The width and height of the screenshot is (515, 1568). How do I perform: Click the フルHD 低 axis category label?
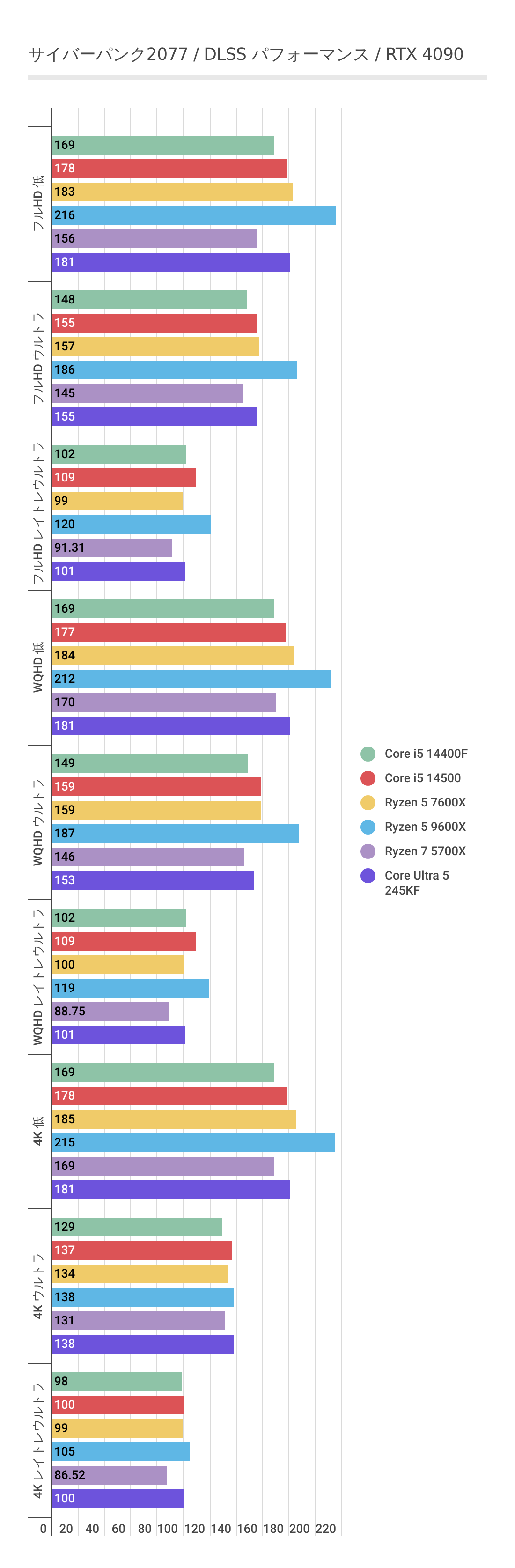[38, 203]
